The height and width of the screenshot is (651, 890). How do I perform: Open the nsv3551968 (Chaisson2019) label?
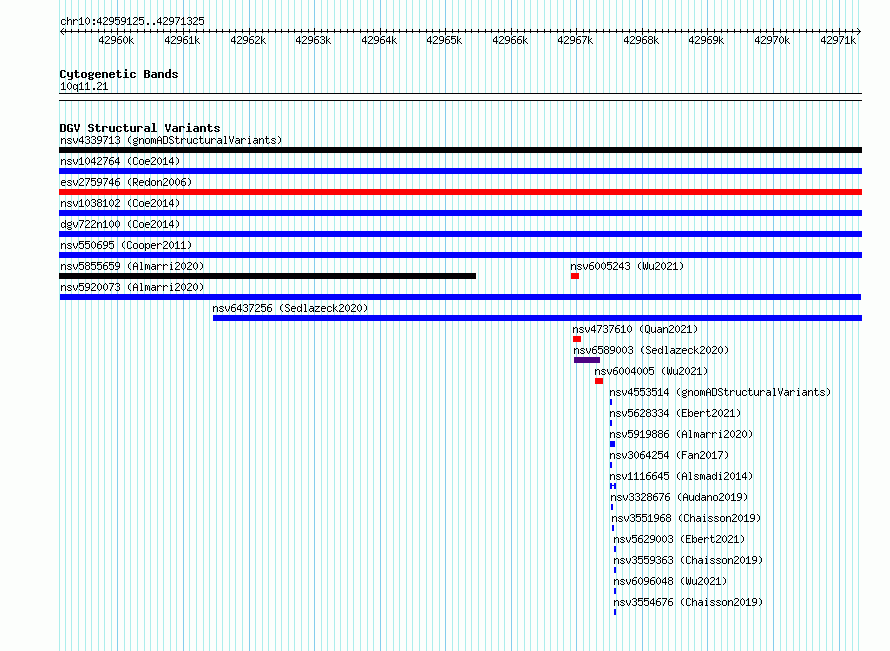686,518
